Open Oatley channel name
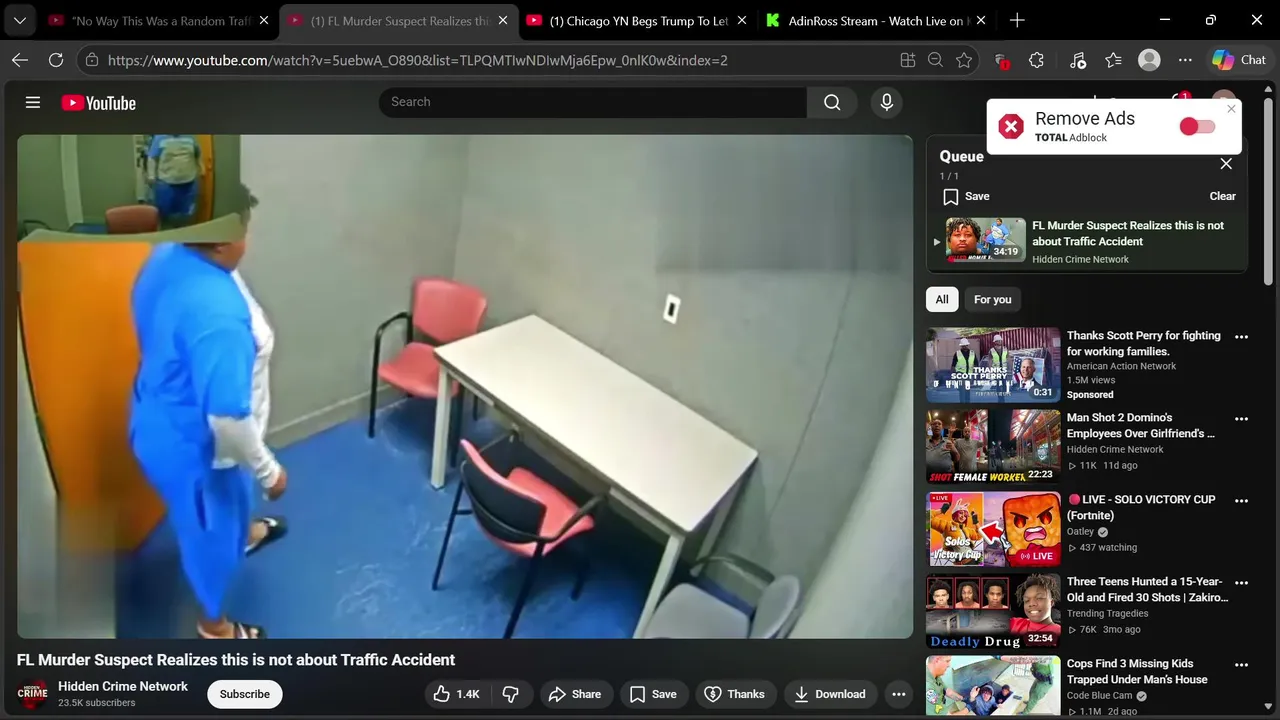 [1081, 532]
